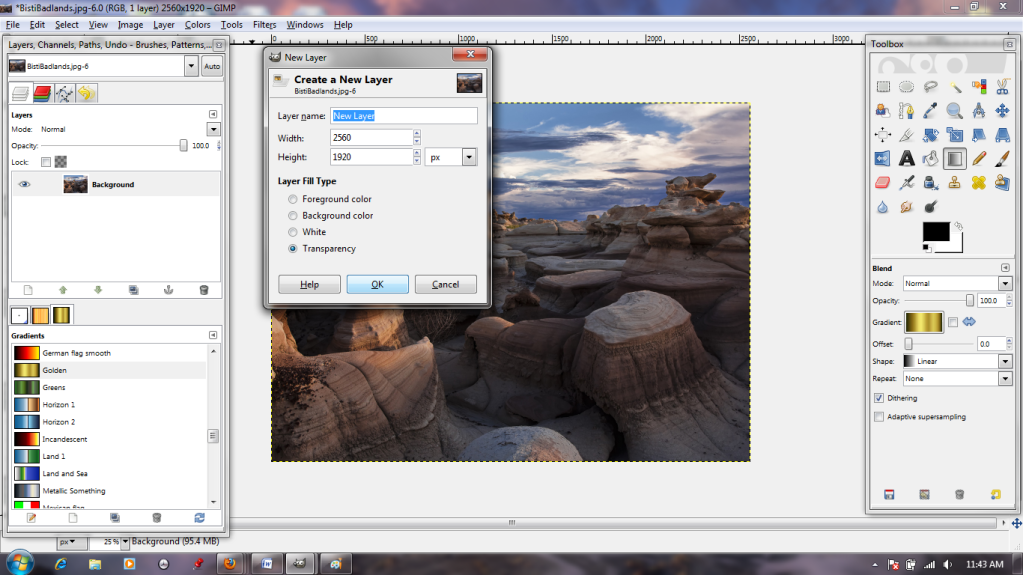Select the Text tool
The height and width of the screenshot is (575, 1023).
pyautogui.click(x=906, y=159)
